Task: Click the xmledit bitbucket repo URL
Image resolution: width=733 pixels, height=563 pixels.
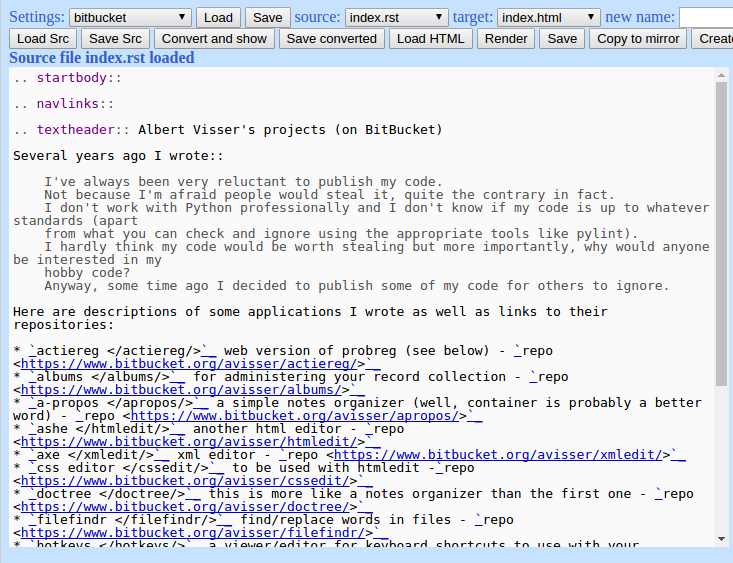Action: (498, 455)
